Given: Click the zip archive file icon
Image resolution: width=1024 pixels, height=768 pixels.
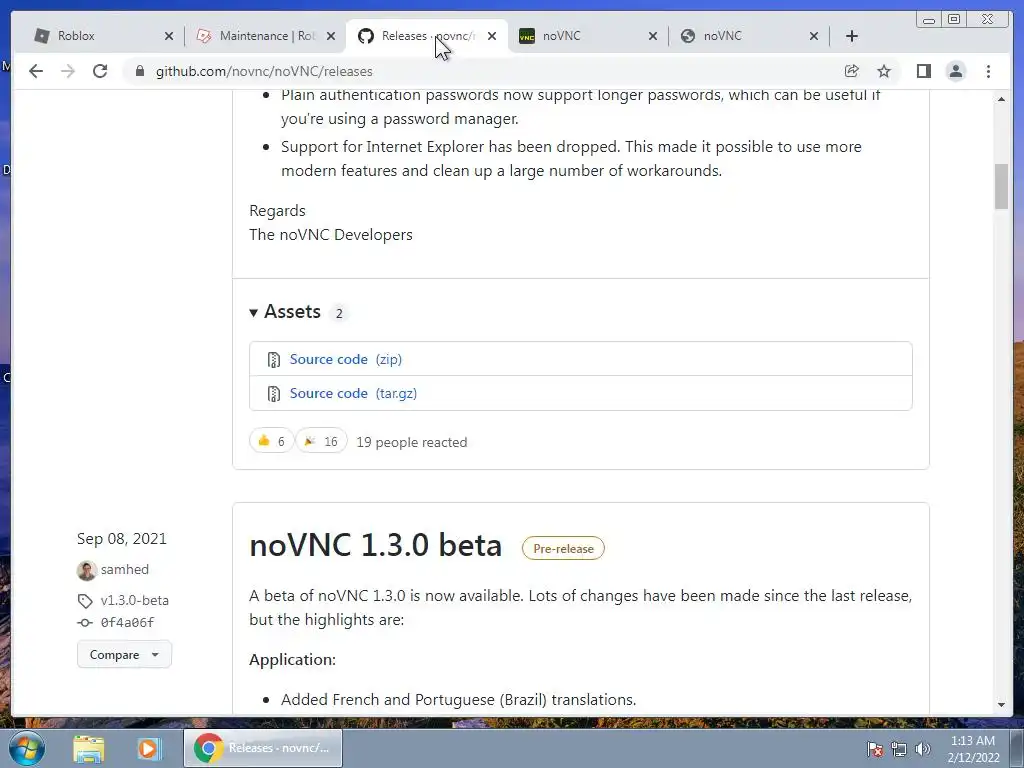Looking at the screenshot, I should coord(274,360).
